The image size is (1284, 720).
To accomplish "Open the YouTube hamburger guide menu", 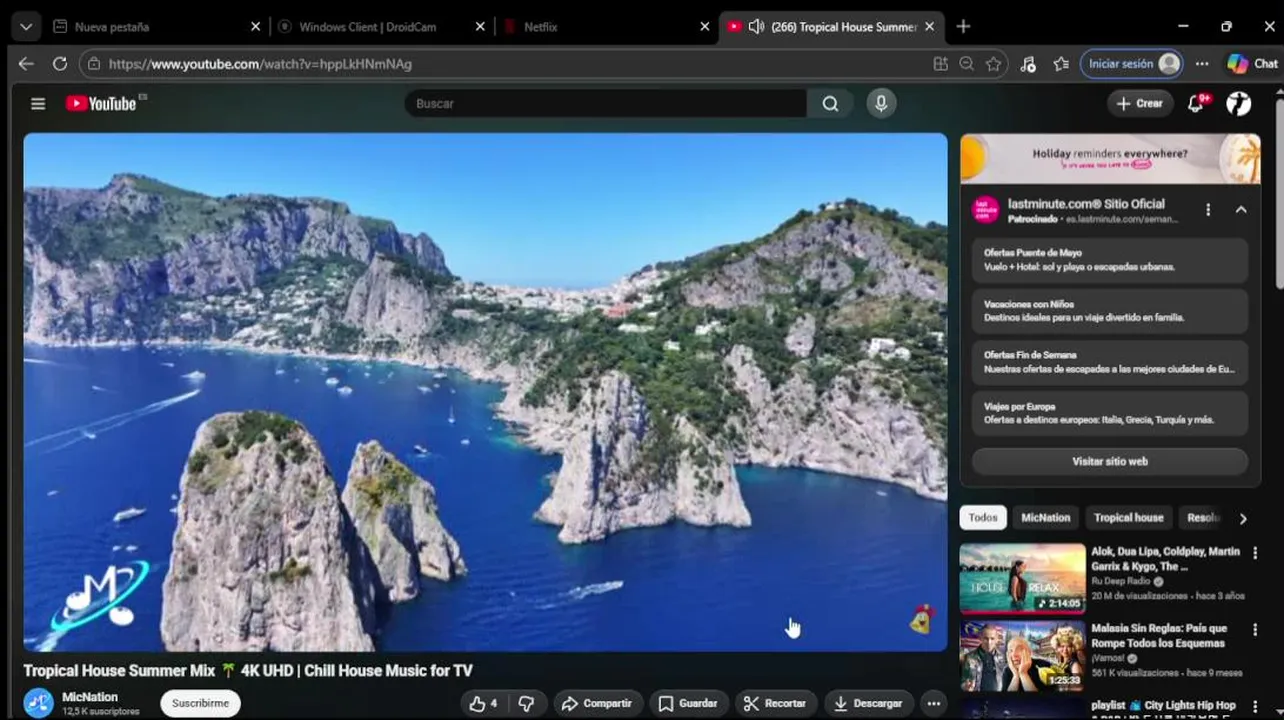I will (x=38, y=103).
